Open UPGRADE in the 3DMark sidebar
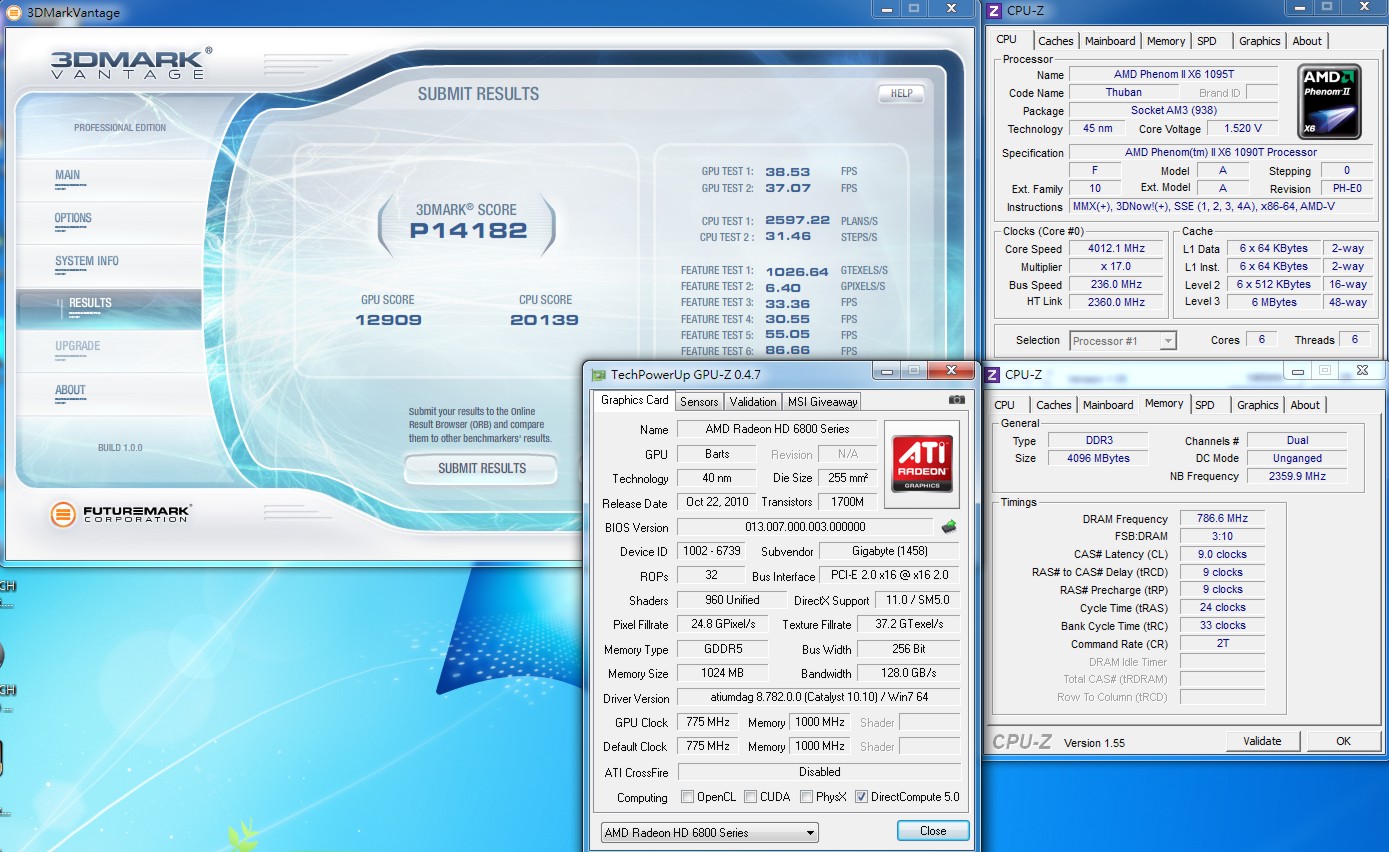 pyautogui.click(x=77, y=346)
